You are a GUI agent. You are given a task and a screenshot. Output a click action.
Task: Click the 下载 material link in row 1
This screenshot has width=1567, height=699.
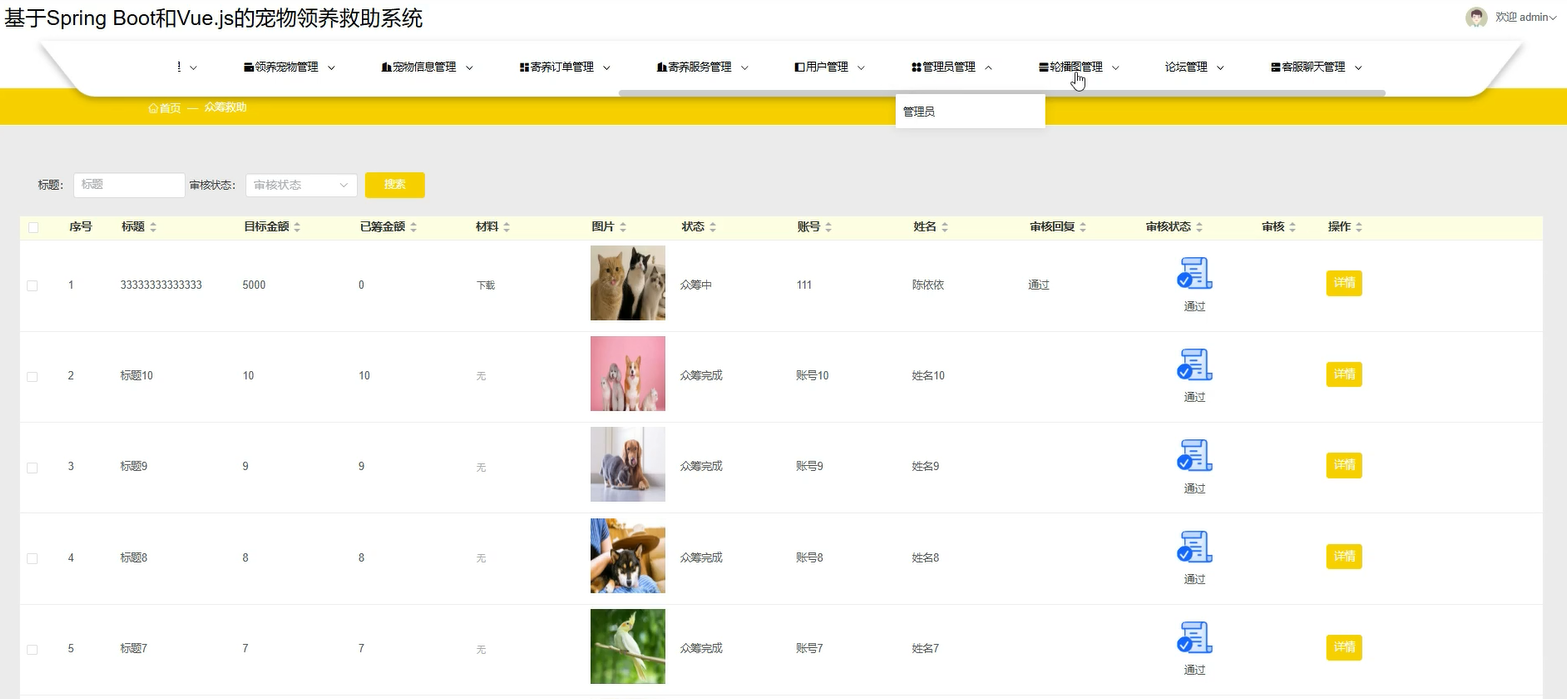pos(485,285)
